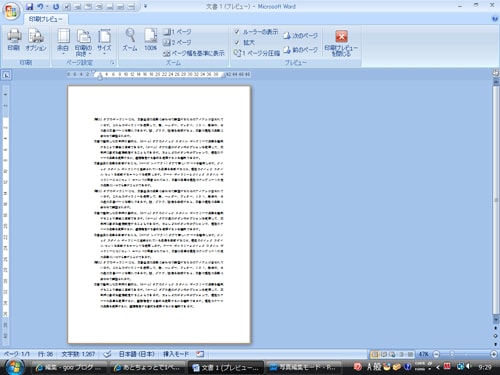The height and width of the screenshot is (375, 500).
Task: Select the Print Preview ribbon tab
Action: [46, 19]
